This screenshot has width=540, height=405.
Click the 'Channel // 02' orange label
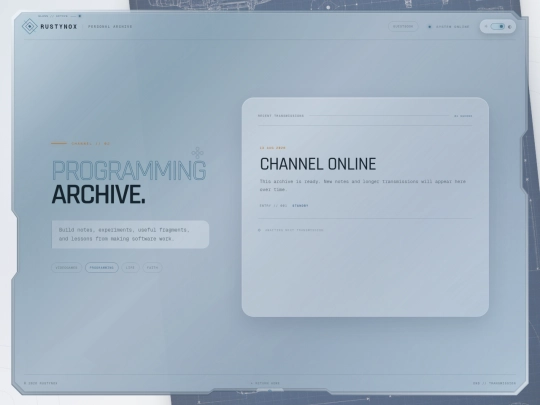(x=91, y=144)
